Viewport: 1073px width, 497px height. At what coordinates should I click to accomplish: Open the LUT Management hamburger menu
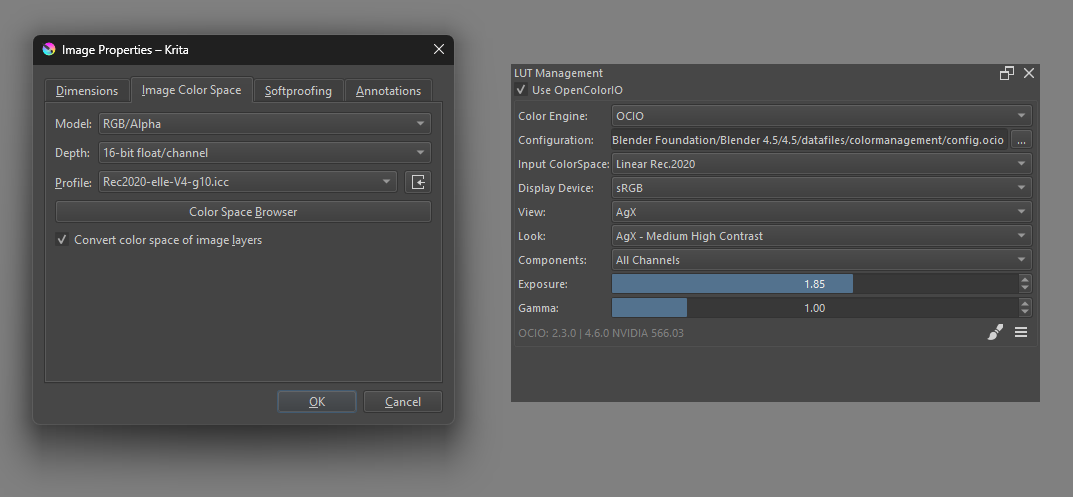tap(1021, 333)
